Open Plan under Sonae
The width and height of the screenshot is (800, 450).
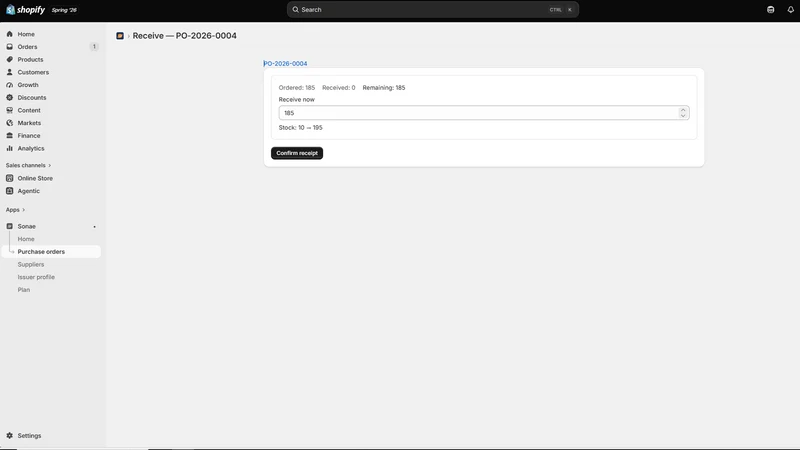(x=23, y=290)
